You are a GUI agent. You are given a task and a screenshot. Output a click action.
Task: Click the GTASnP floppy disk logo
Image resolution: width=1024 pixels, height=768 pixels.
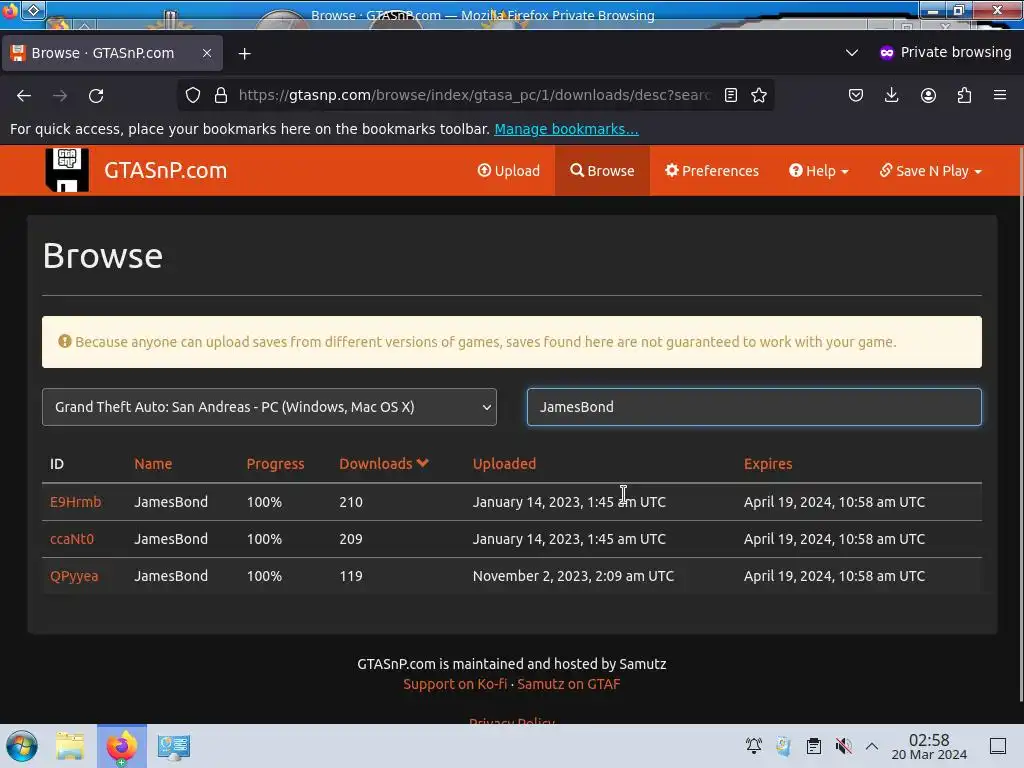(67, 170)
